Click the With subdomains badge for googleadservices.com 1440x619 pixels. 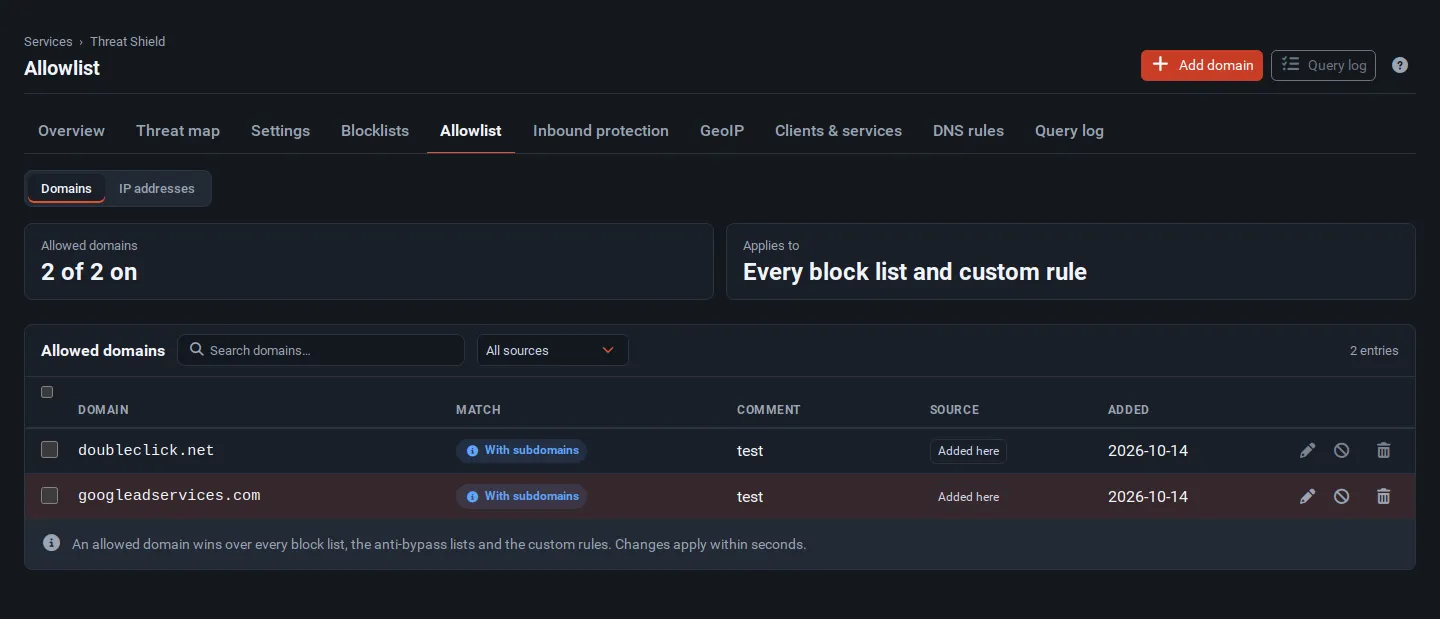(x=521, y=496)
